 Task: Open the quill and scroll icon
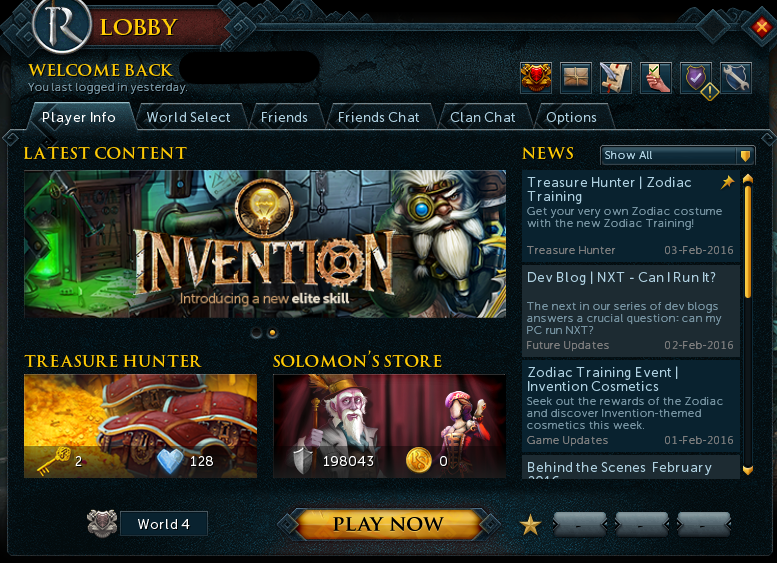pyautogui.click(x=615, y=78)
